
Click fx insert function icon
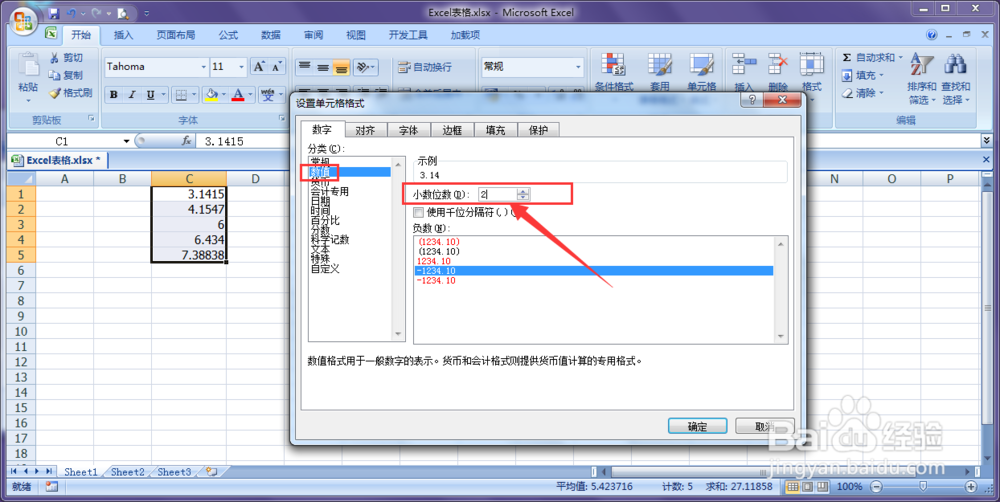coord(186,140)
